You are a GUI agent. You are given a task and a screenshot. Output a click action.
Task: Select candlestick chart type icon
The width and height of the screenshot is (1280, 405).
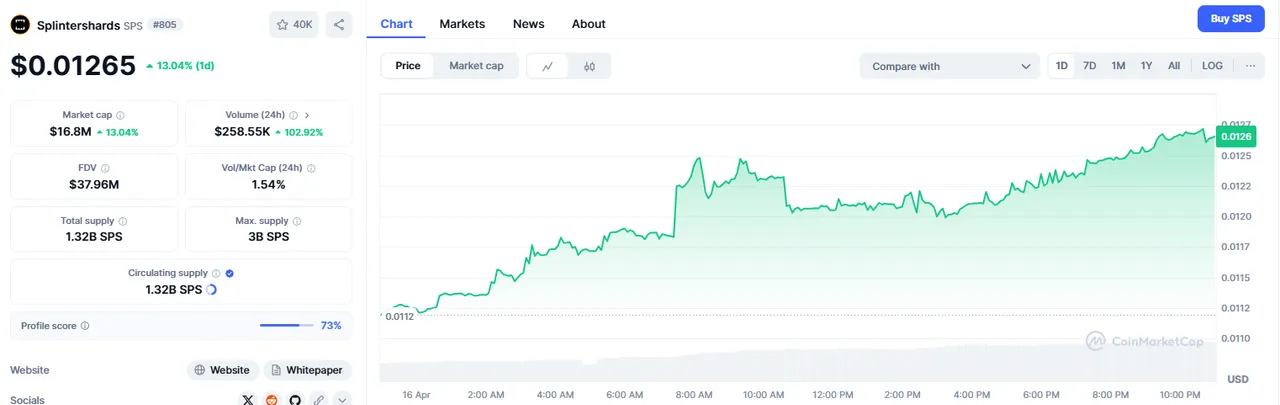pyautogui.click(x=590, y=66)
